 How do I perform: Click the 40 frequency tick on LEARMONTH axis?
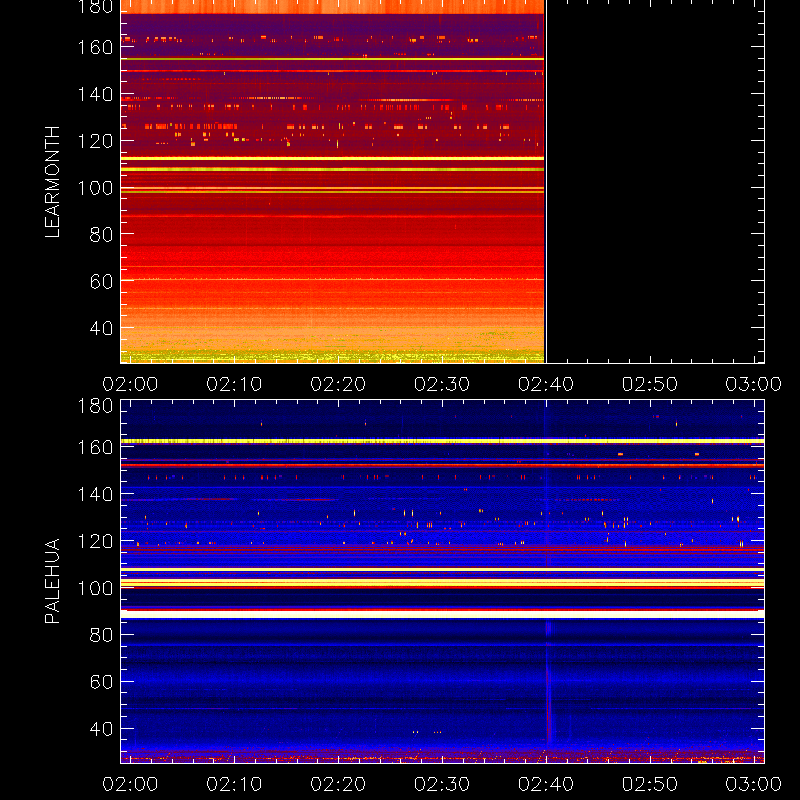pos(101,328)
